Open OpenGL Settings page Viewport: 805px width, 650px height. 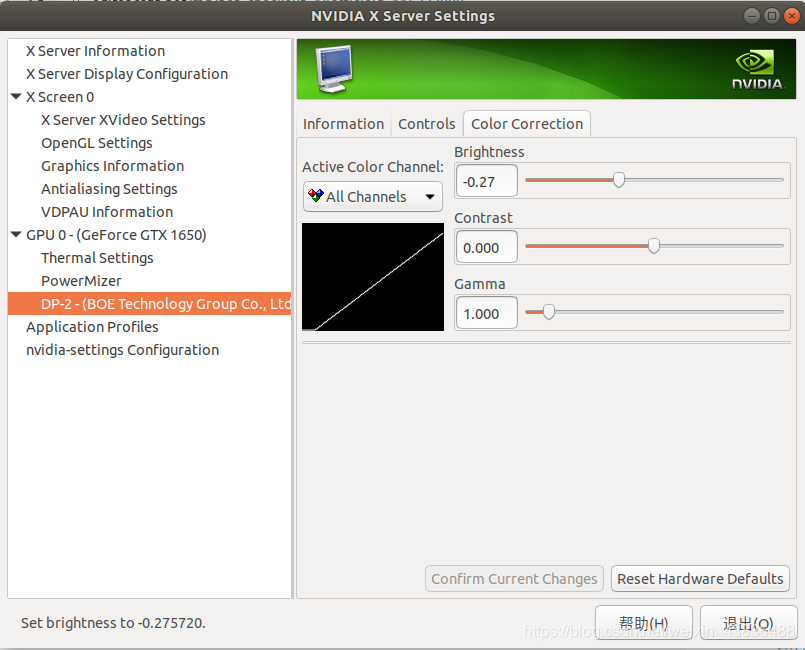[x=97, y=143]
